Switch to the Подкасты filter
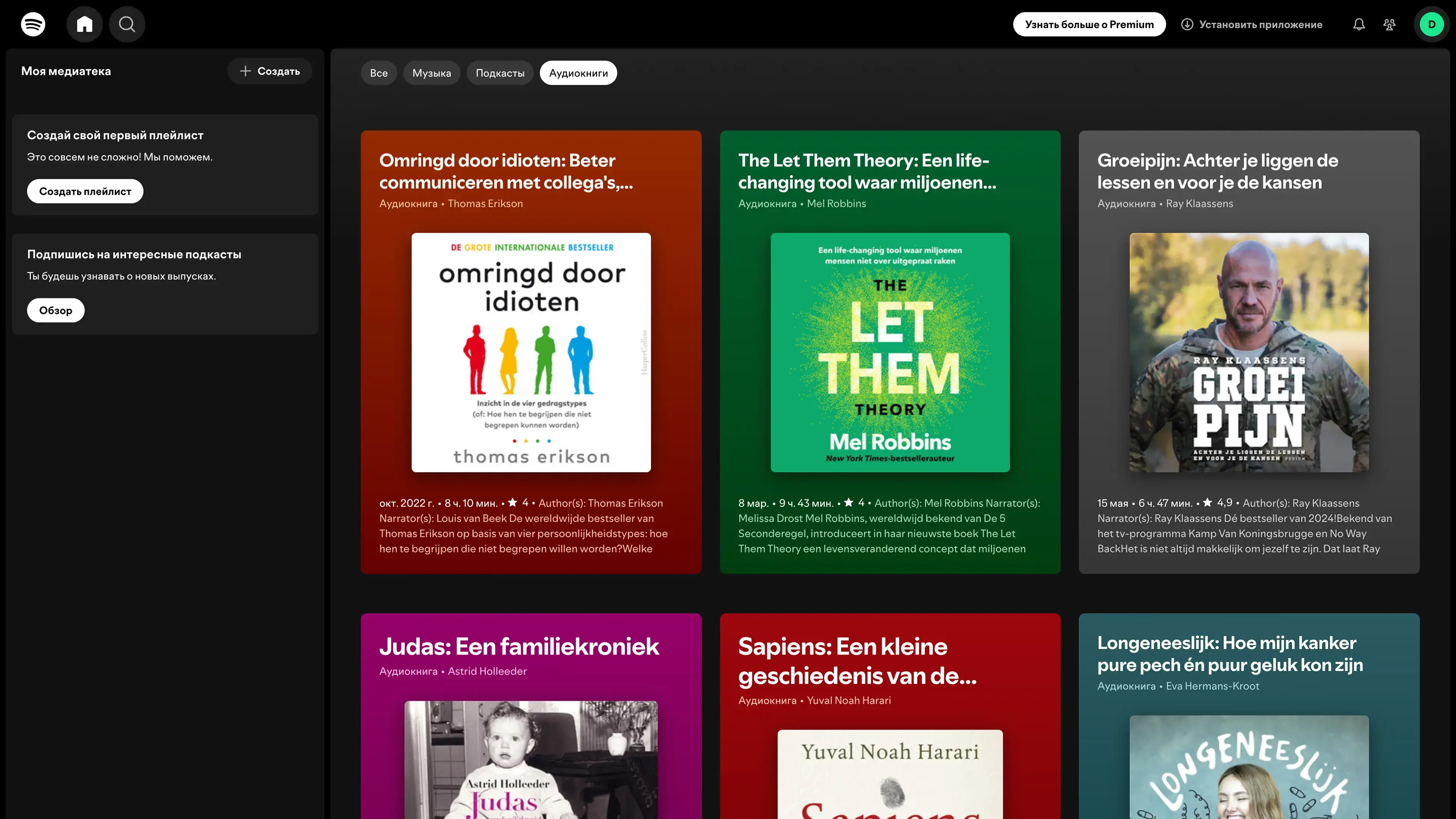Viewport: 1456px width, 819px height. [500, 73]
